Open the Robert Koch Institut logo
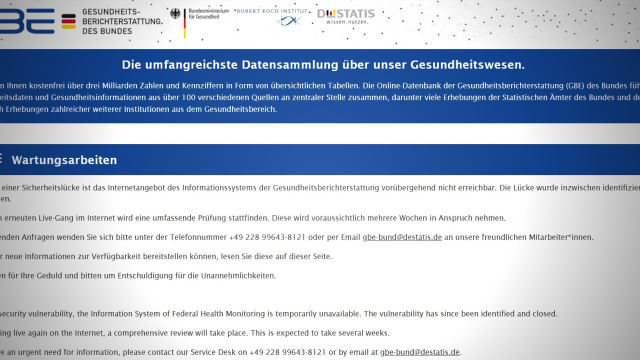 (x=272, y=17)
